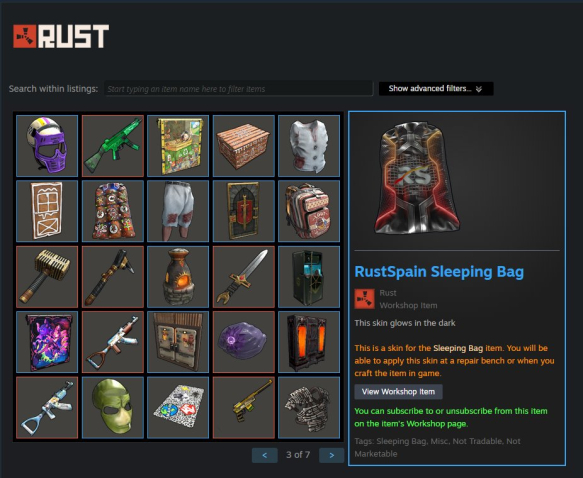Screen dimensions: 583x478
Task: Select the green MP5 submachine gun skin
Action: click(113, 146)
